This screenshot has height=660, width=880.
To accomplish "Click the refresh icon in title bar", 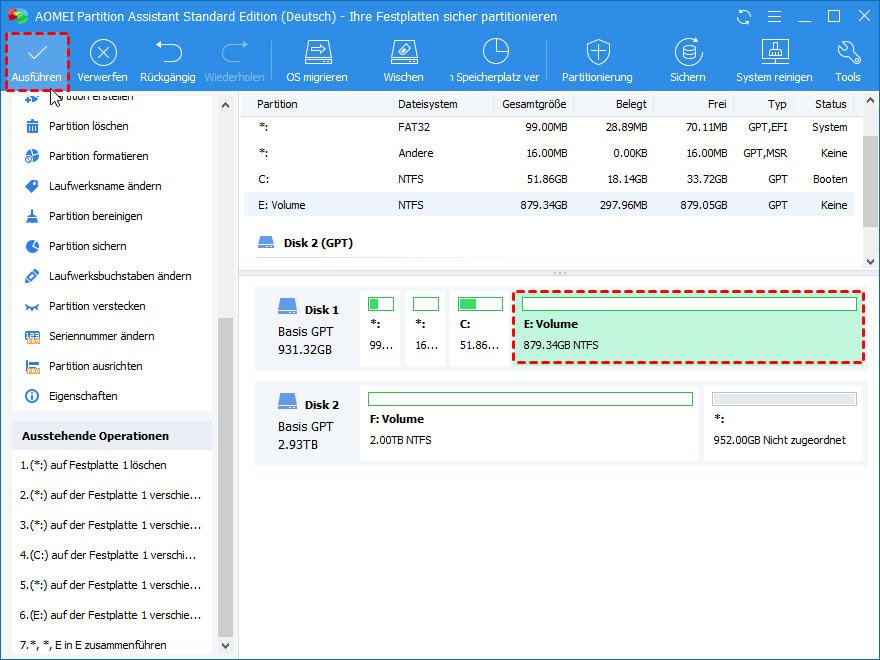I will coord(743,17).
